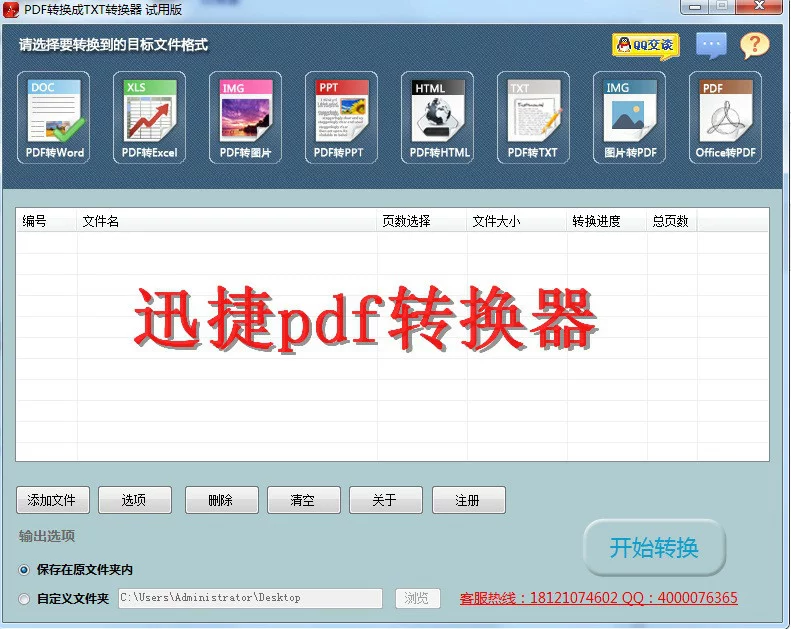Open the 客服热线 hotline link
Image resolution: width=791 pixels, height=629 pixels.
point(598,598)
